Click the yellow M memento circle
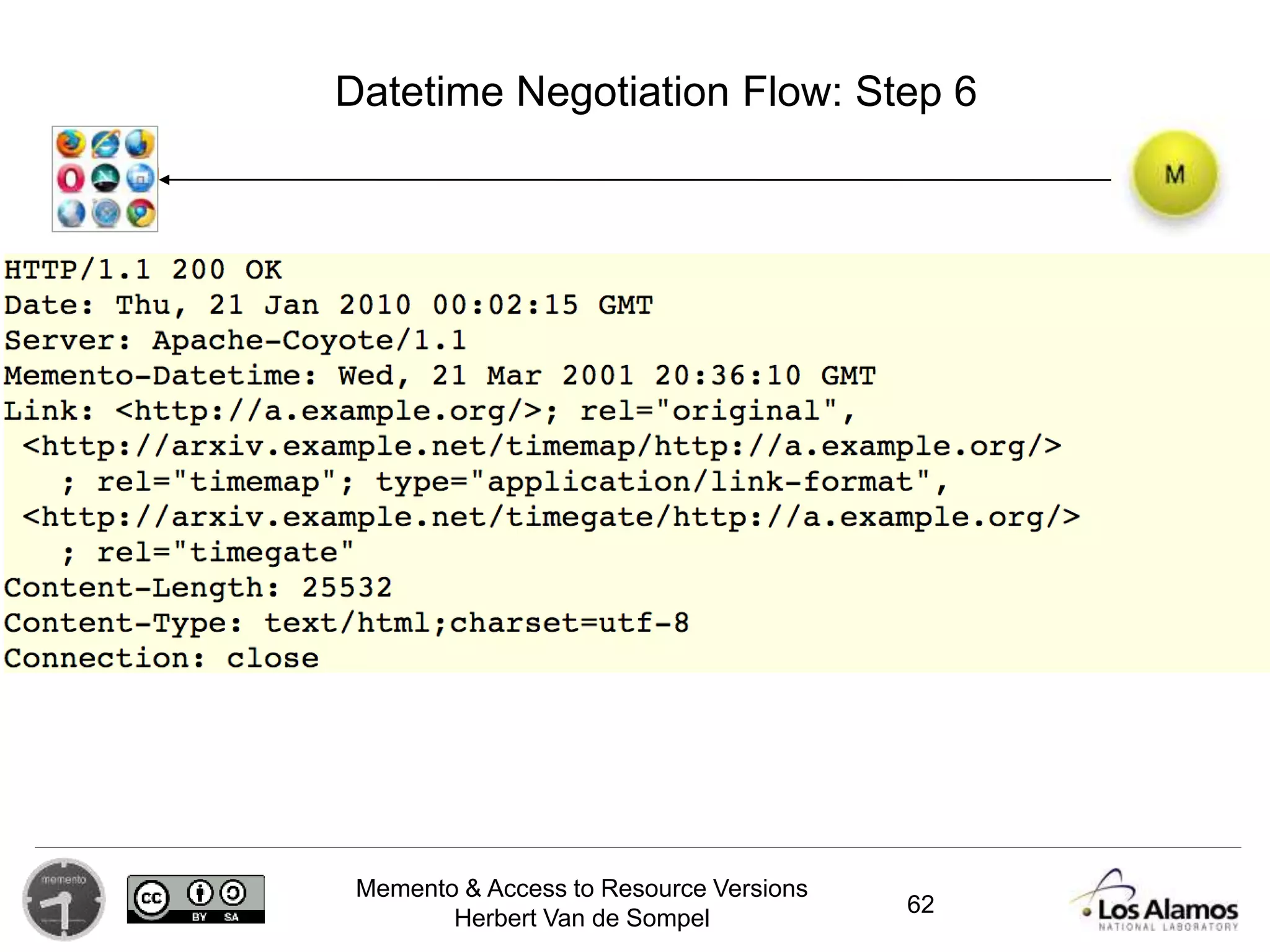 click(1175, 175)
